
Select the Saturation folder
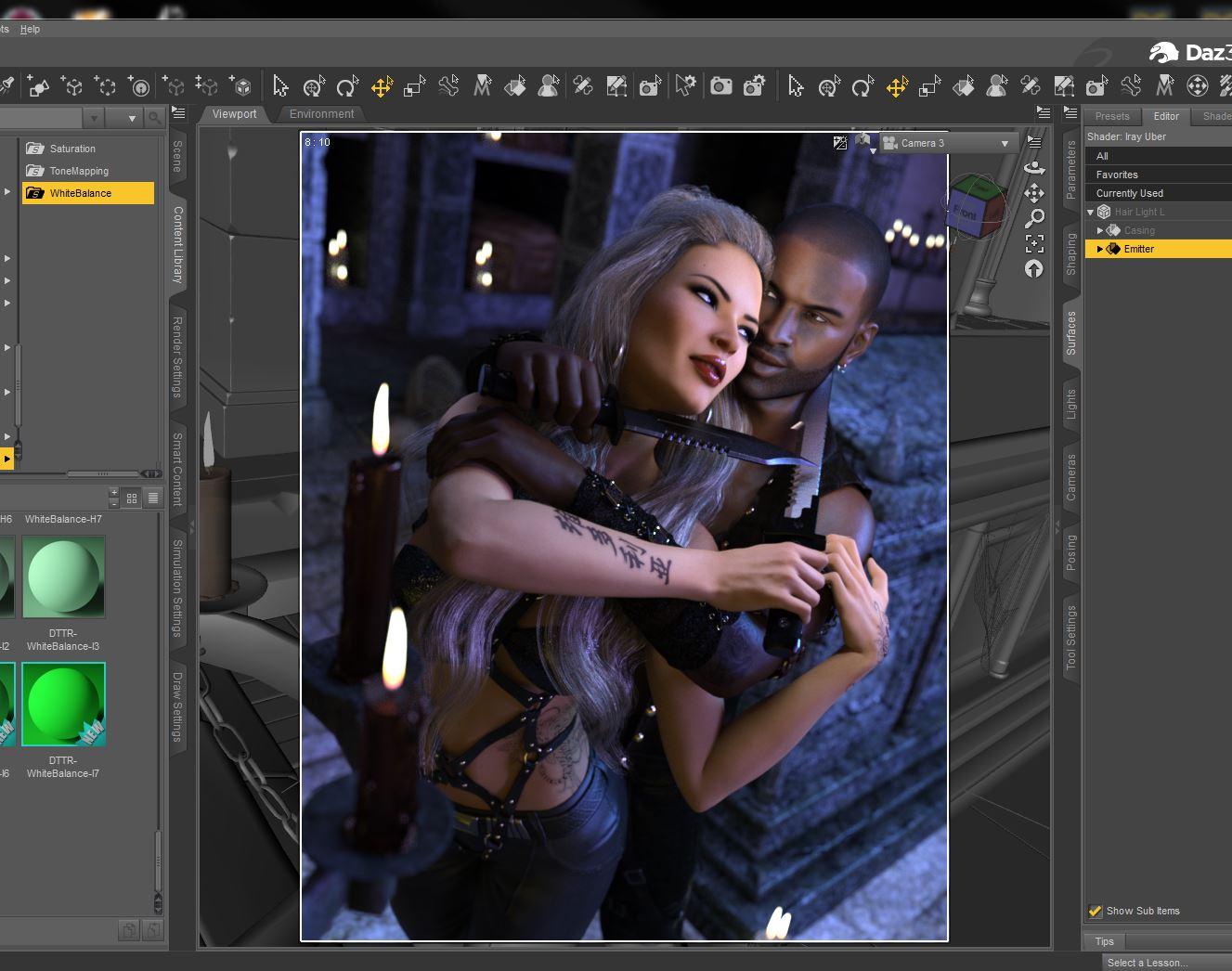[x=88, y=149]
